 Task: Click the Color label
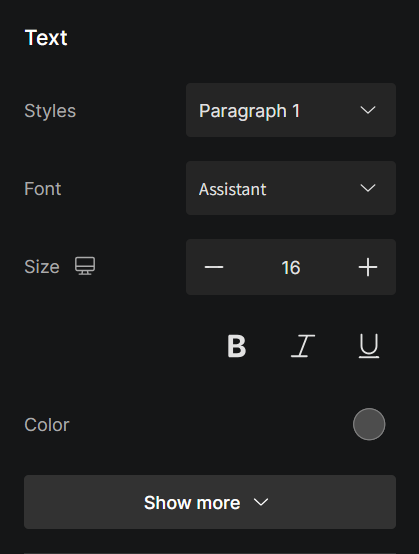47,425
